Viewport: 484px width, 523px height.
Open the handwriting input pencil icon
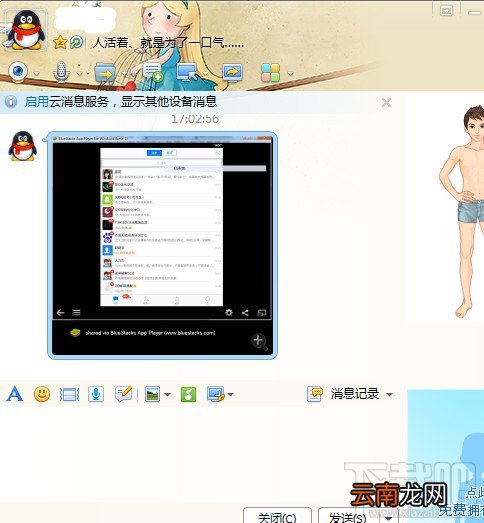pos(123,394)
